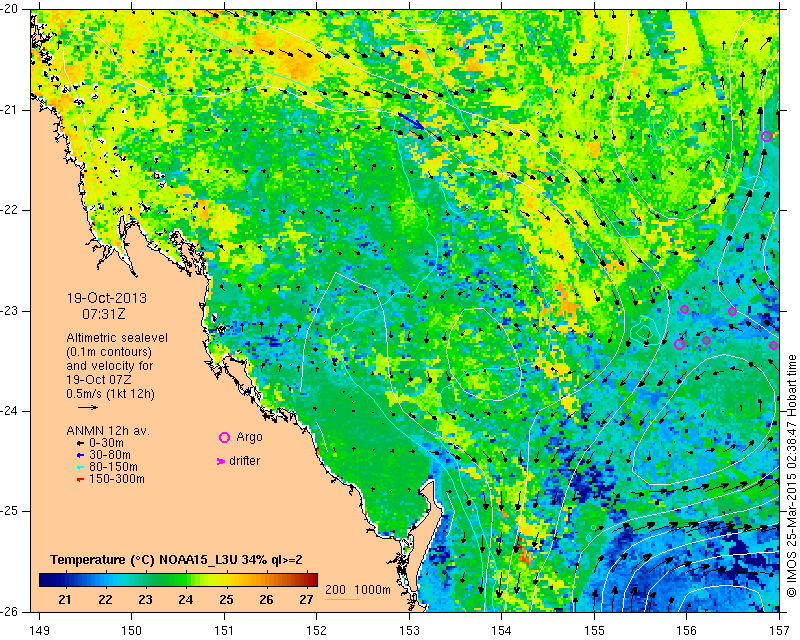Click the 'Argo' legend text
Image resolution: width=800 pixels, height=640 pixels.
coord(249,437)
